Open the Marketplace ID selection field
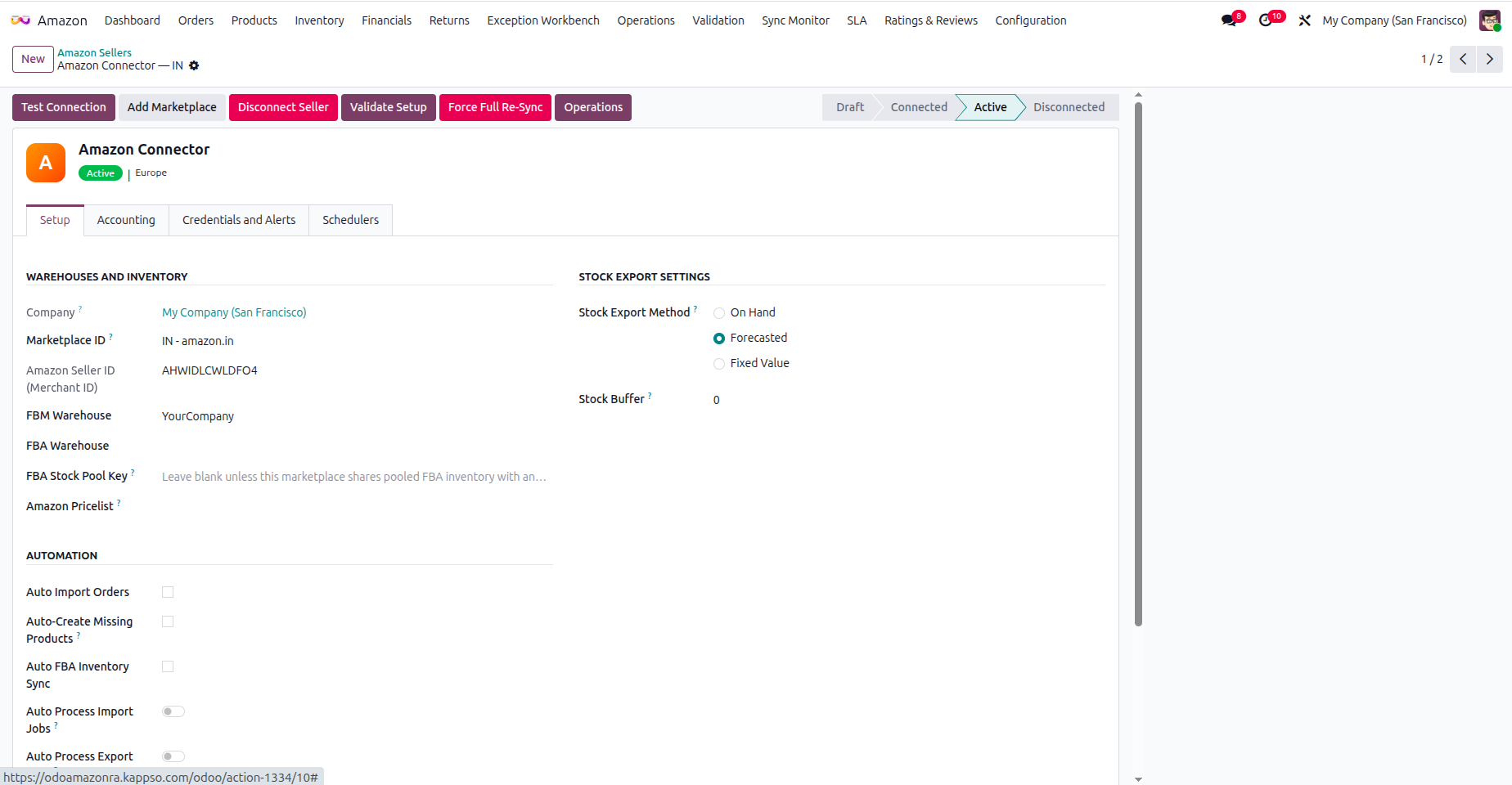 point(357,341)
